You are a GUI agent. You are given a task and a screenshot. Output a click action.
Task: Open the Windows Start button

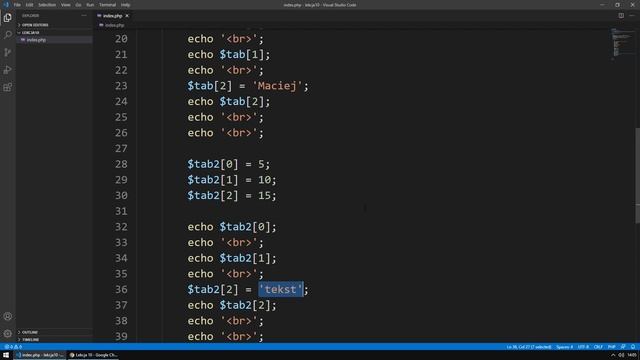6,355
